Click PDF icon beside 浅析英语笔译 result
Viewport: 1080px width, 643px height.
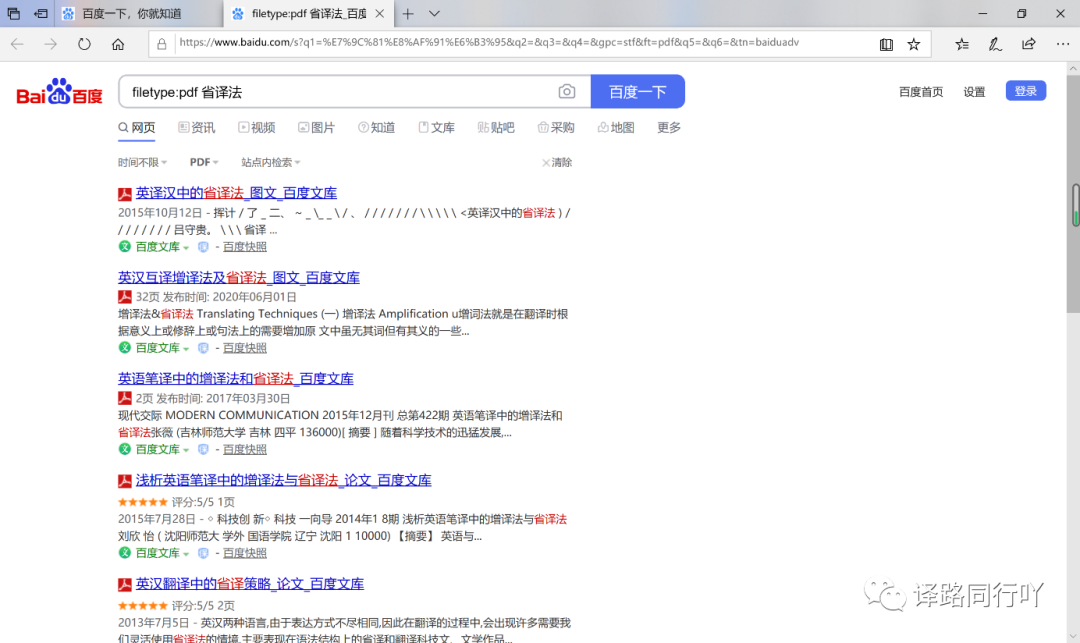[125, 481]
